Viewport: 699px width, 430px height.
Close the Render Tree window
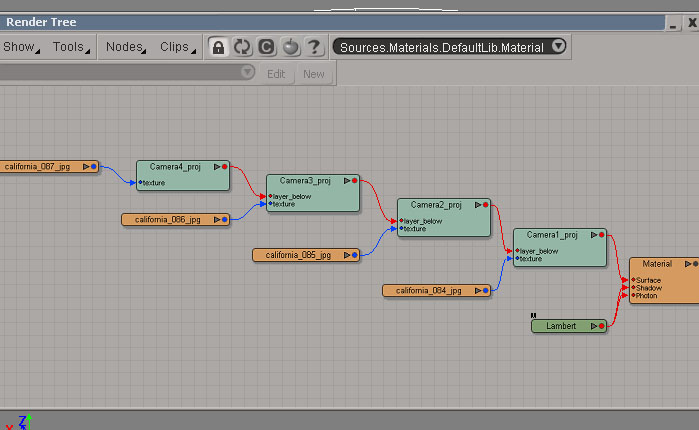692,23
